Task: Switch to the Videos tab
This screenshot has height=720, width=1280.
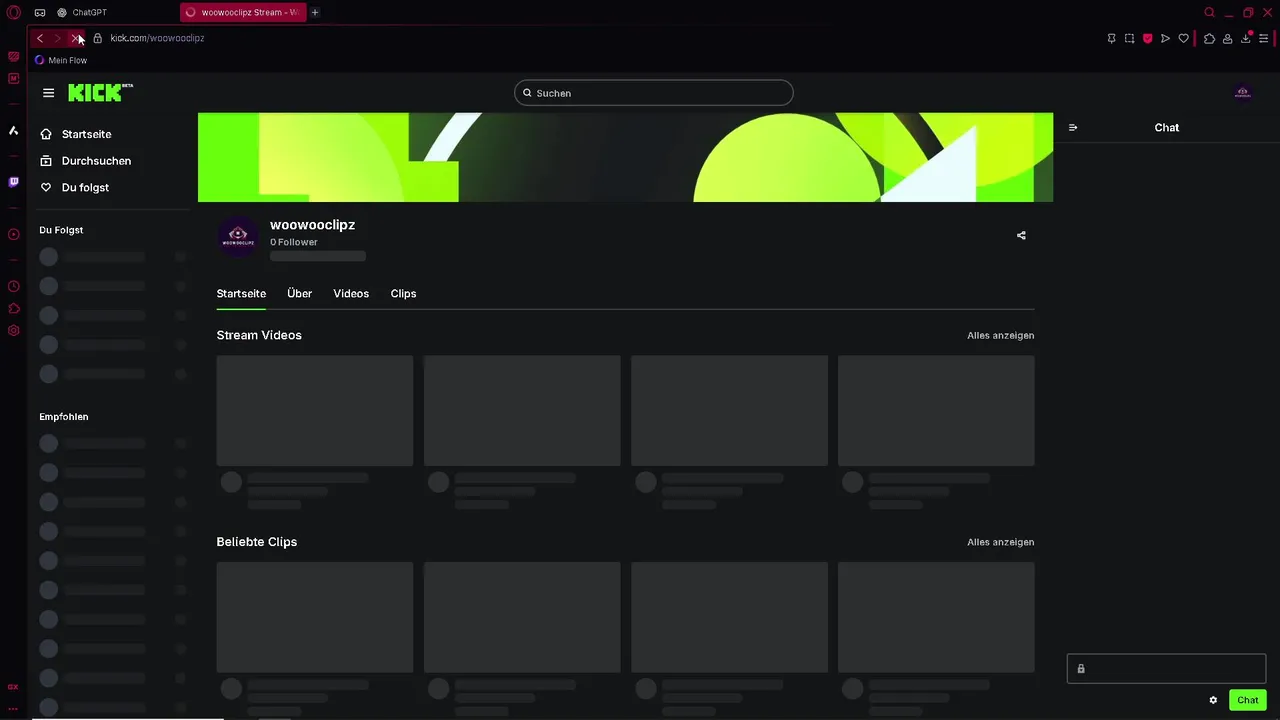Action: [351, 294]
